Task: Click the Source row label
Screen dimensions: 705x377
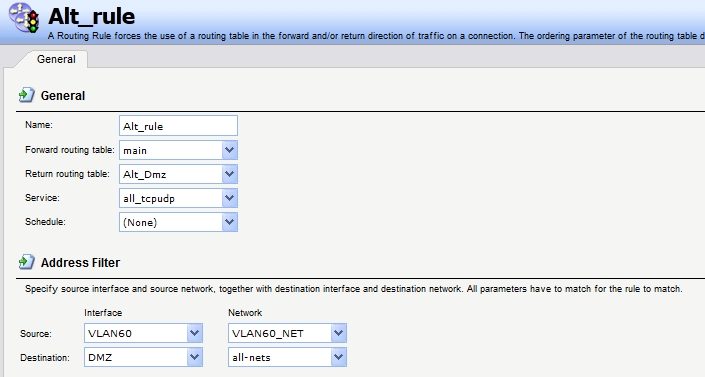Action: click(x=36, y=334)
